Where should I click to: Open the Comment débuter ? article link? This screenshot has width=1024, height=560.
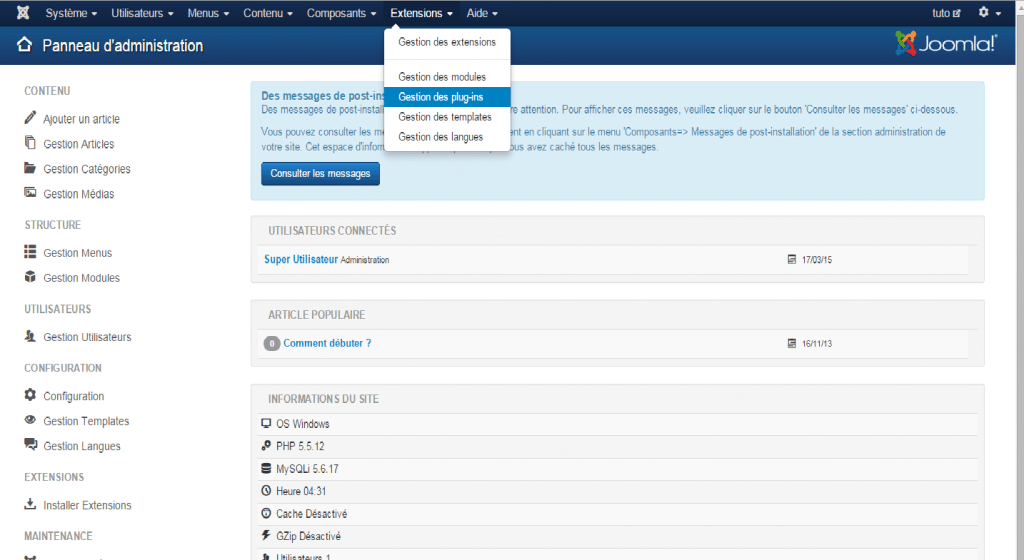[327, 343]
